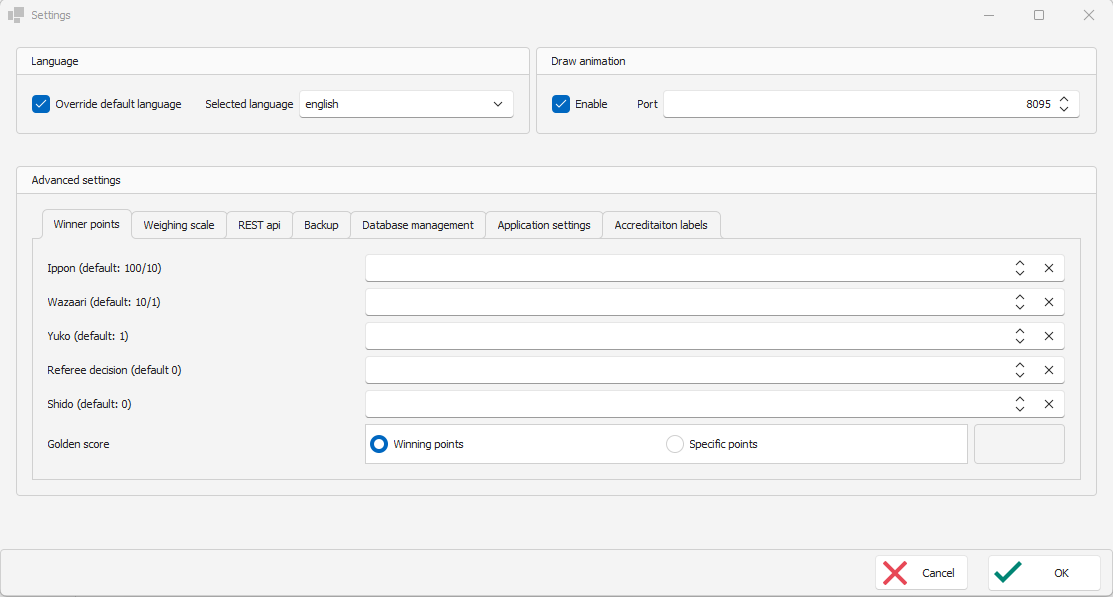Clear the Wazaari points value
This screenshot has width=1113, height=597.
point(1048,302)
